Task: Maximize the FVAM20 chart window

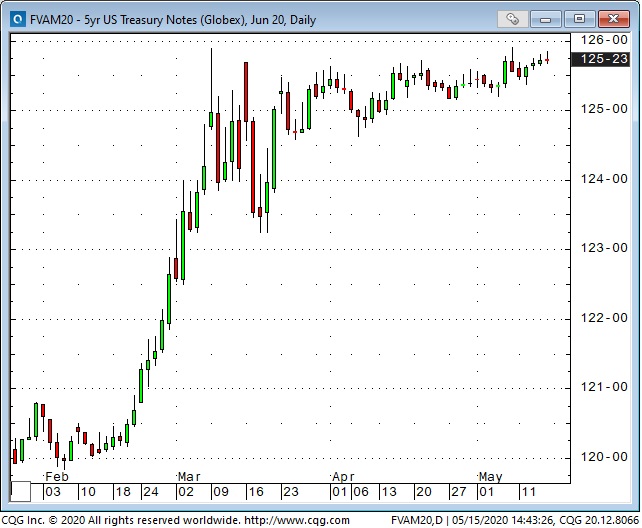Action: click(x=579, y=19)
